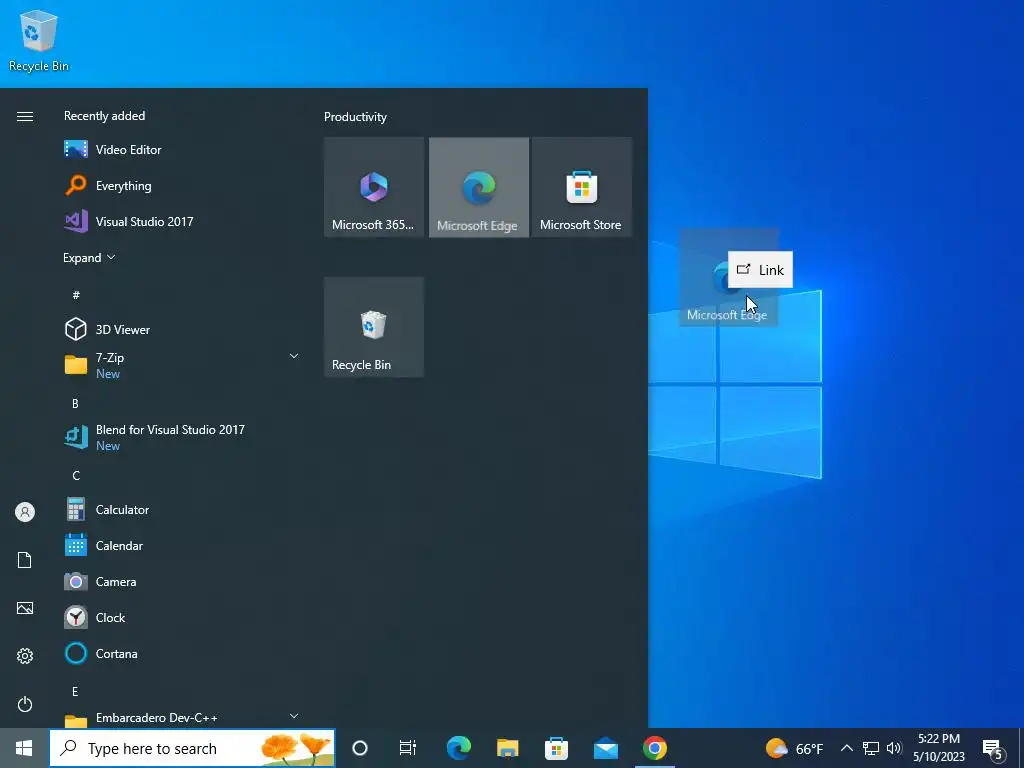Launch Microsoft Edge from taskbar
Image resolution: width=1024 pixels, height=768 pixels.
[458, 748]
